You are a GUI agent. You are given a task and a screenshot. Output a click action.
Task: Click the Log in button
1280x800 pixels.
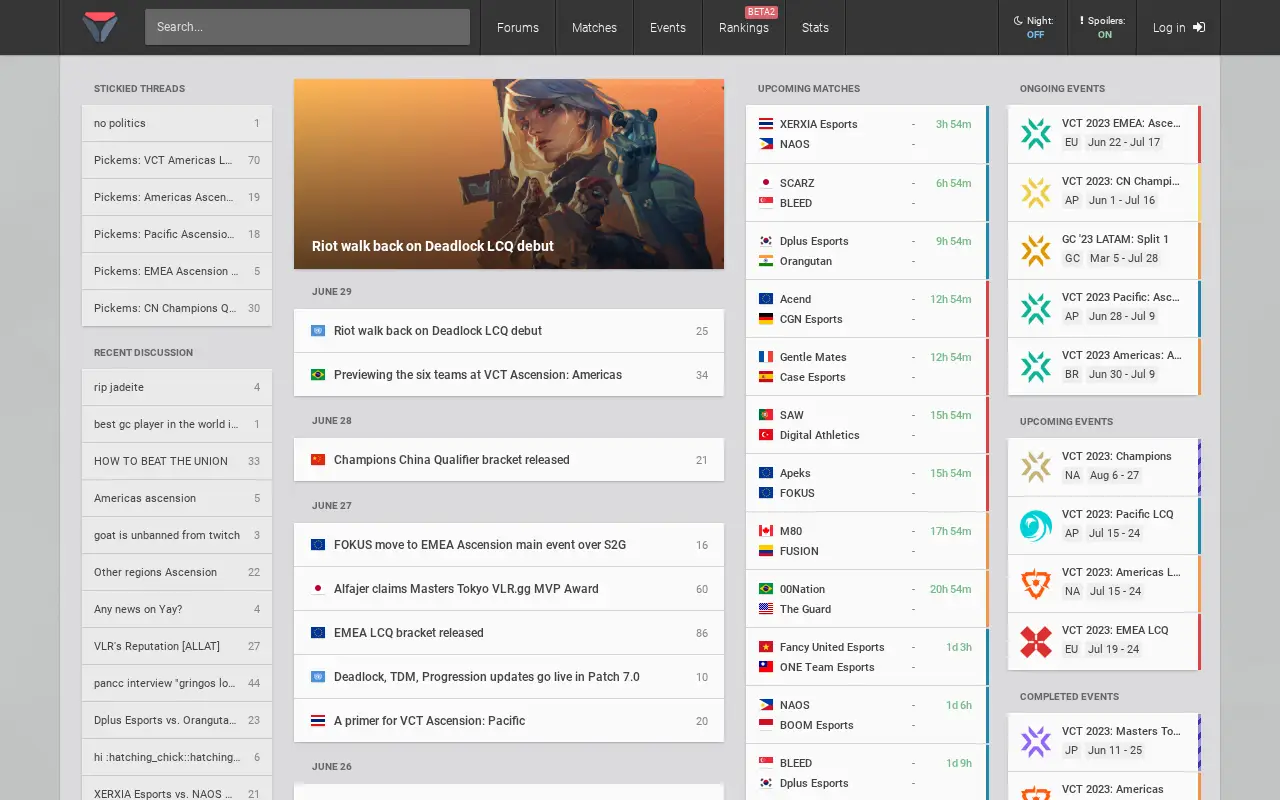point(1178,27)
